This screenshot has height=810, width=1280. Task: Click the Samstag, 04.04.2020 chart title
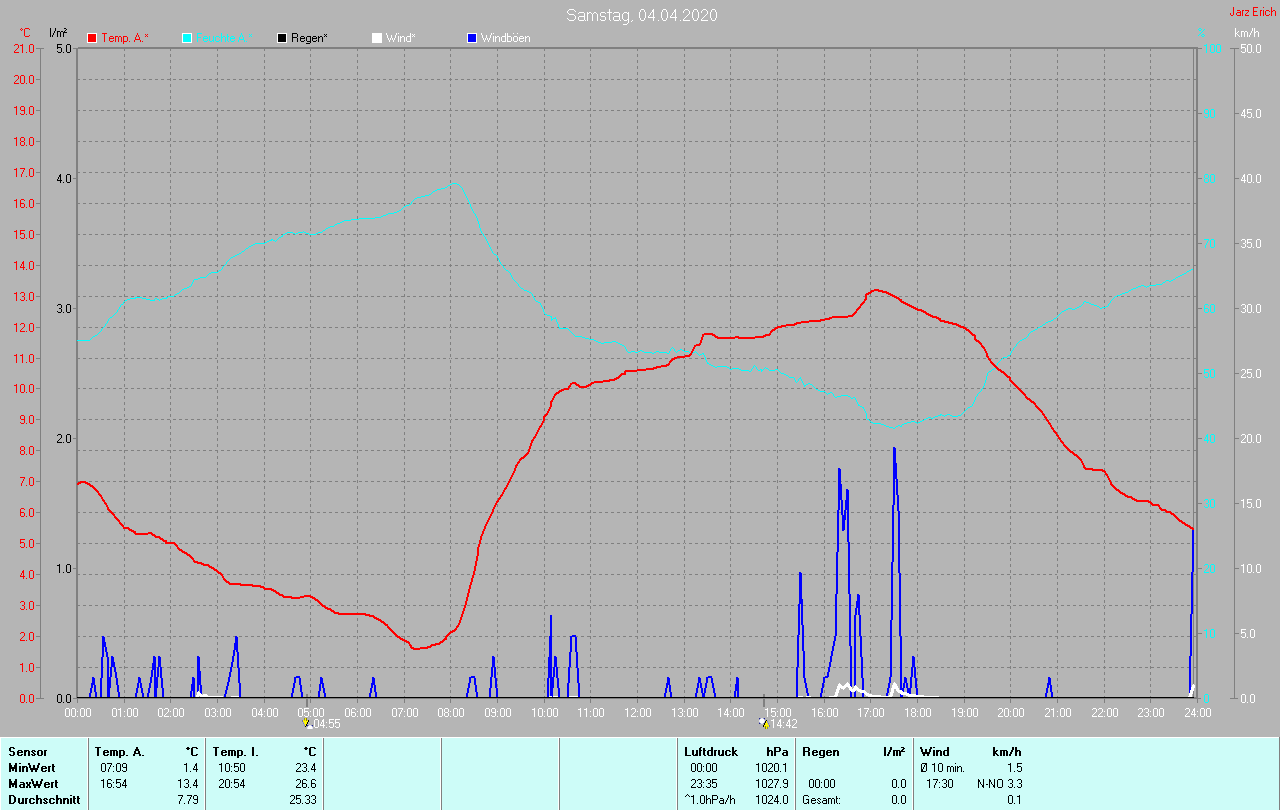click(641, 15)
